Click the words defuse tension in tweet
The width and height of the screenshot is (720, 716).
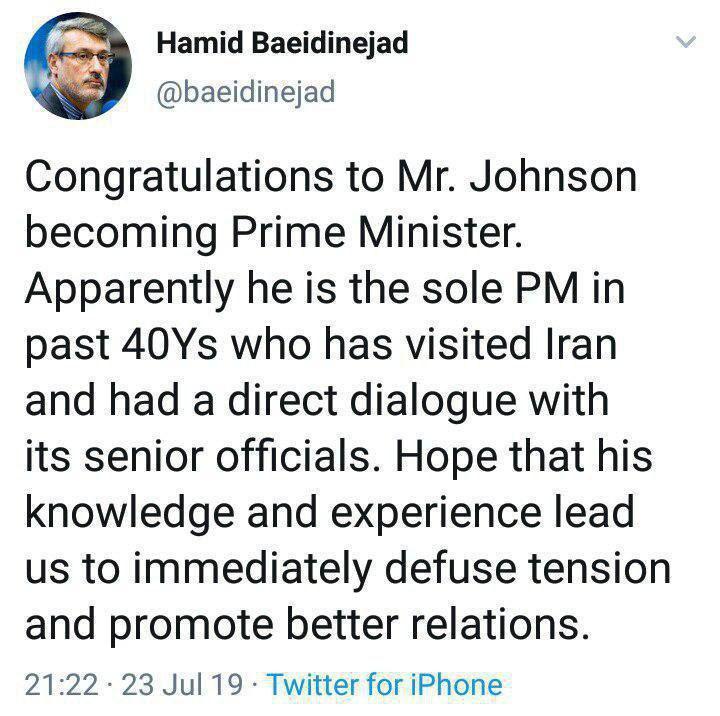tap(528, 569)
